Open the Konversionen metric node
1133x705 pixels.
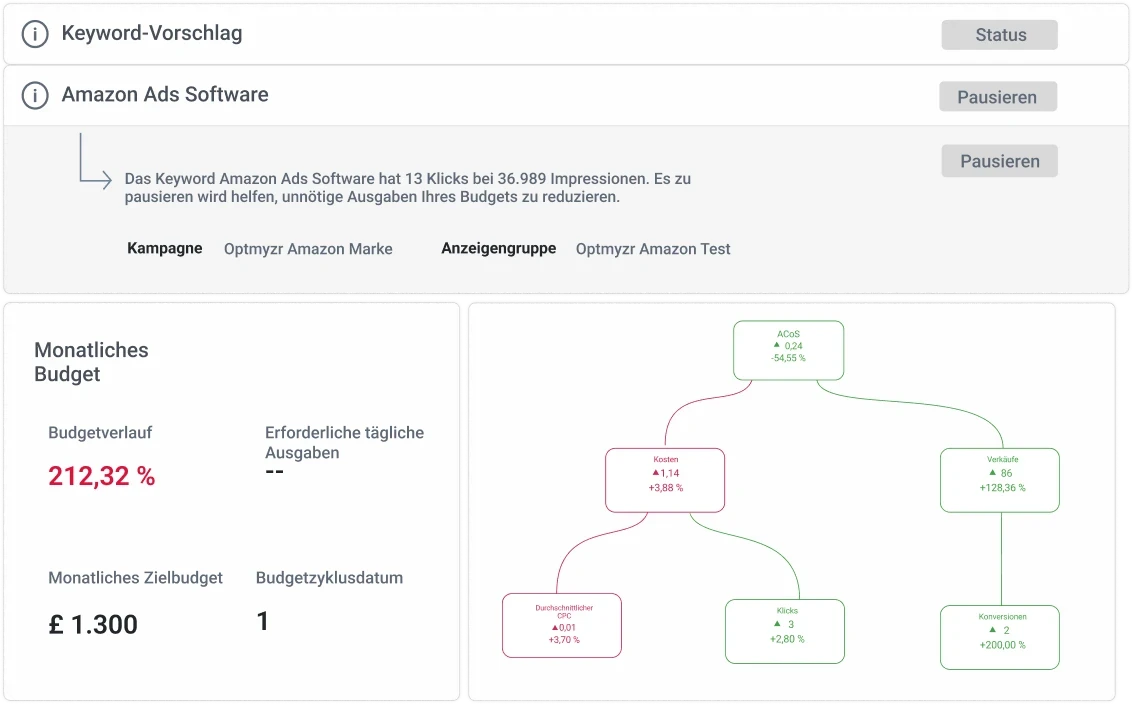pyautogui.click(x=999, y=637)
